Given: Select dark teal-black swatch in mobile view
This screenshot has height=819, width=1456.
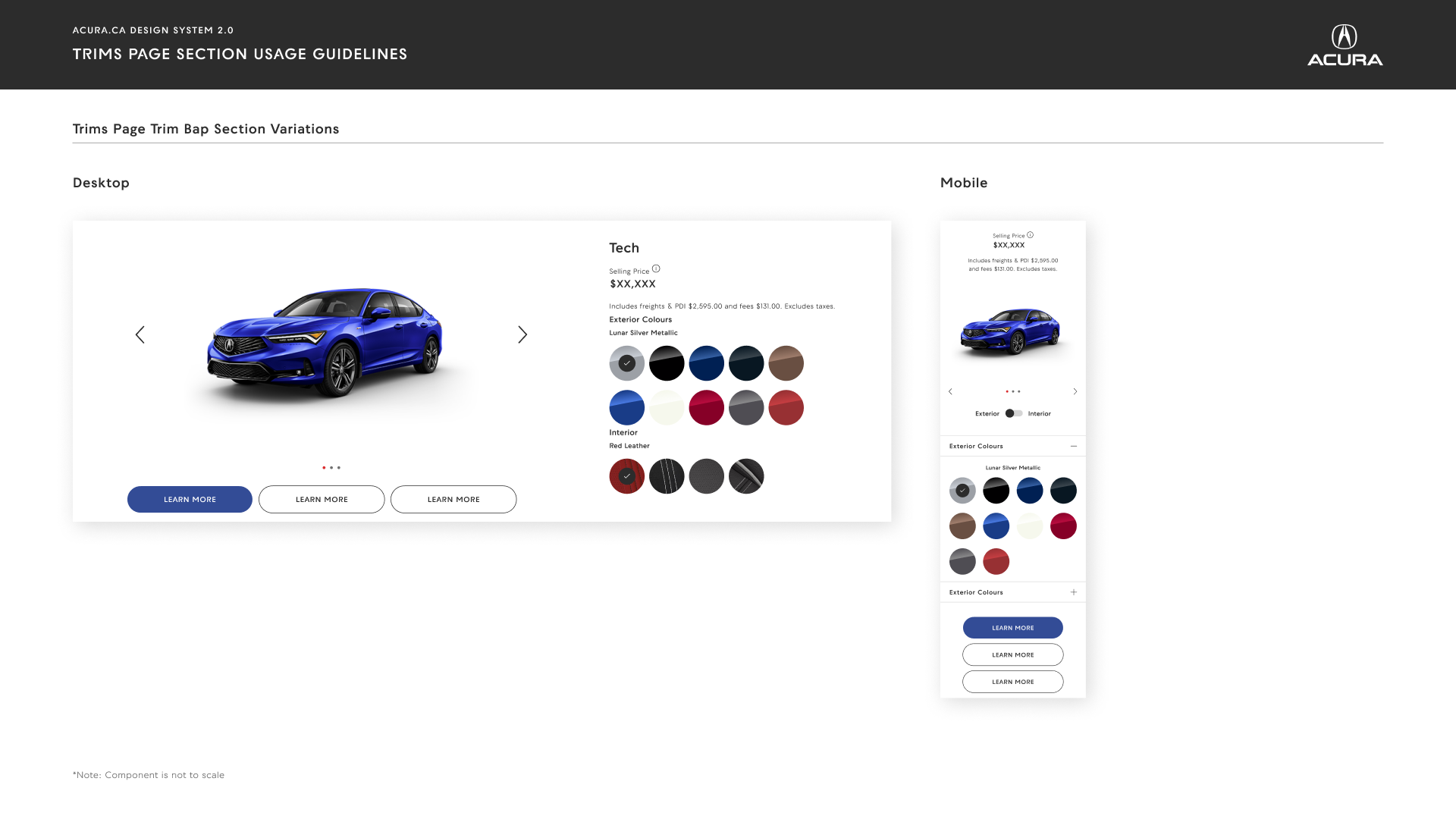Looking at the screenshot, I should (x=1063, y=491).
